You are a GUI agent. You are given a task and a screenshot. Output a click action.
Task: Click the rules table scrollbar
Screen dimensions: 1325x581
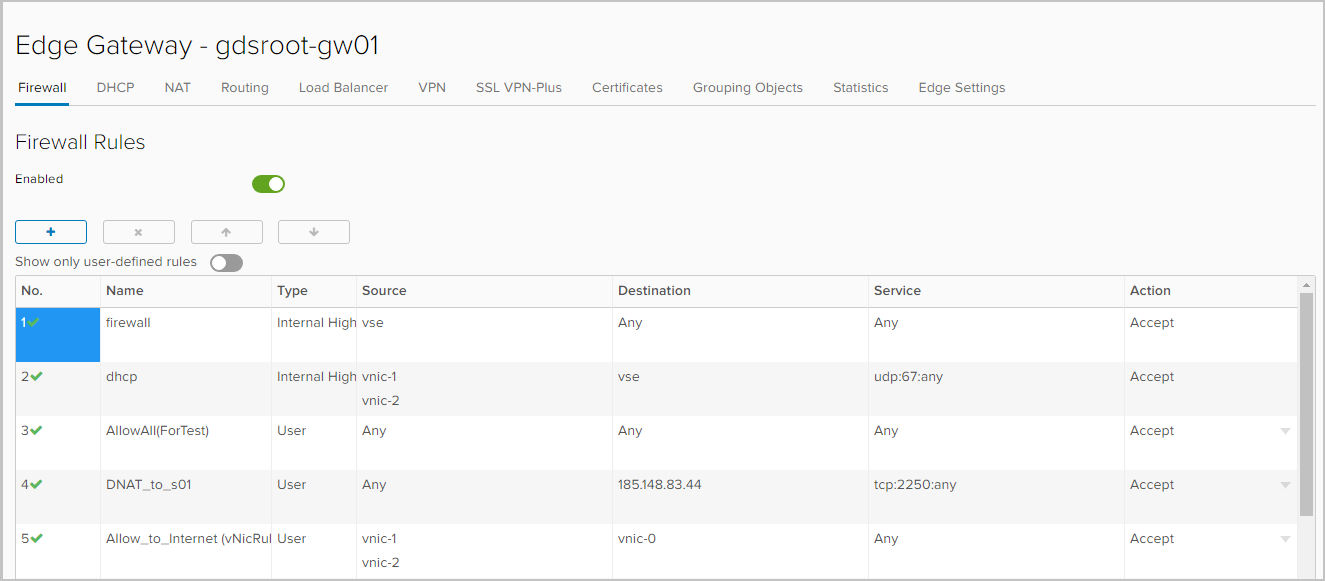tap(1307, 400)
